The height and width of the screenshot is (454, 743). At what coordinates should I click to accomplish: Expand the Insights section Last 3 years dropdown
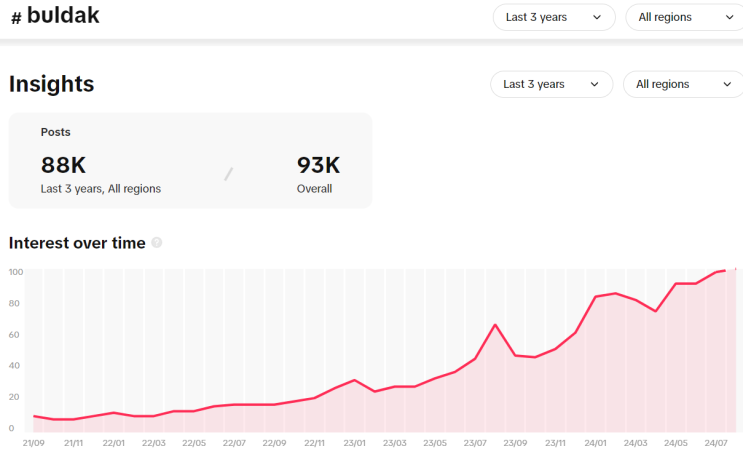(x=551, y=84)
